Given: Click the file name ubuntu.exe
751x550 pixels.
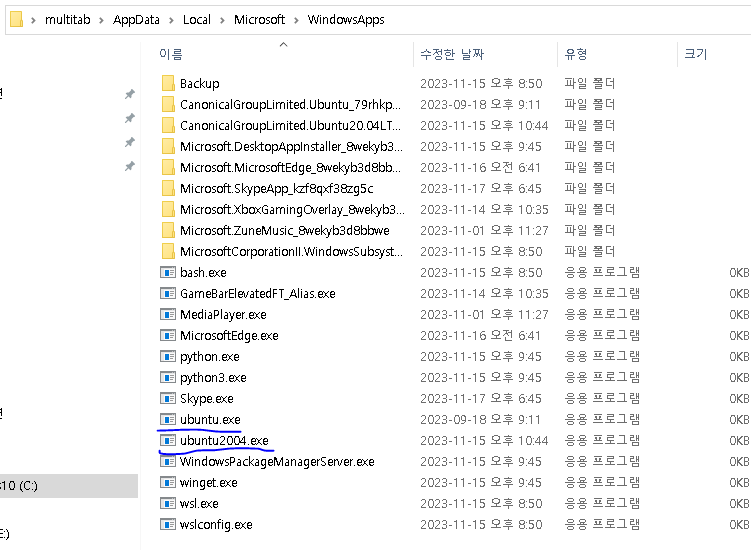Looking at the screenshot, I should [x=210, y=420].
